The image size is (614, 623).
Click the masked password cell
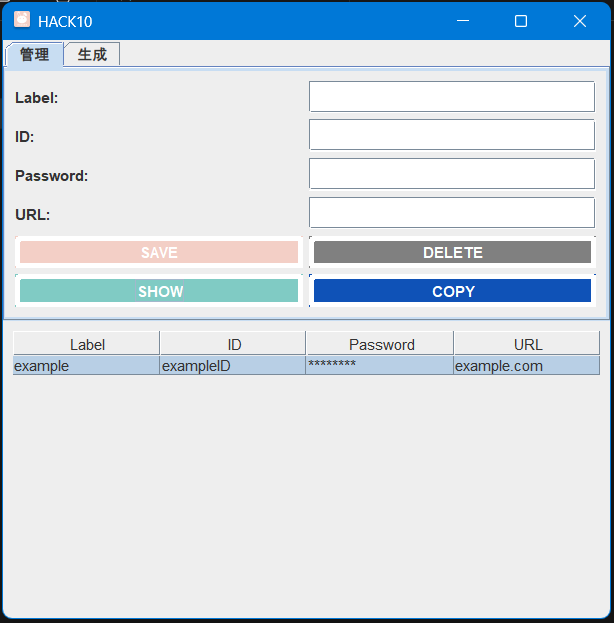[380, 366]
